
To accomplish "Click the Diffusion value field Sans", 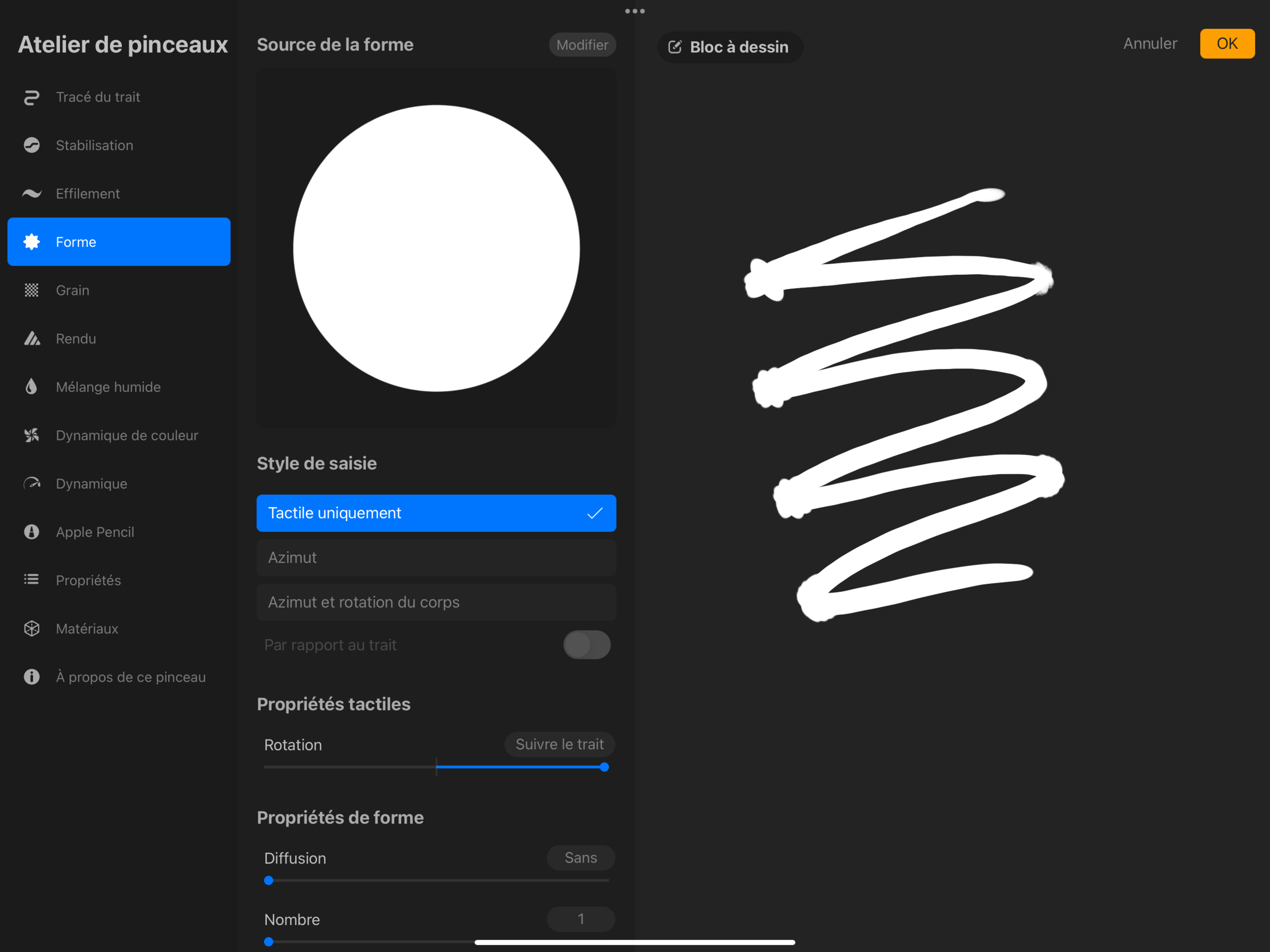I will 580,858.
